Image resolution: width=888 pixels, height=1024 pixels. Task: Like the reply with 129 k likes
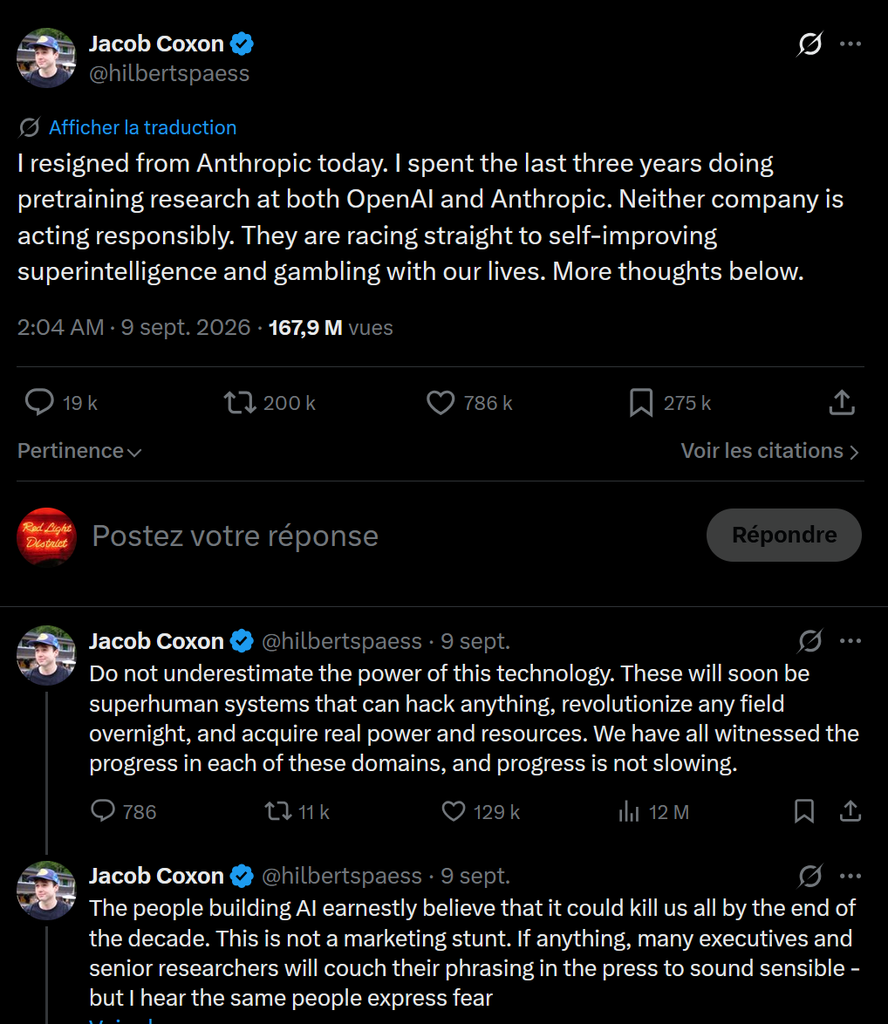coord(453,811)
